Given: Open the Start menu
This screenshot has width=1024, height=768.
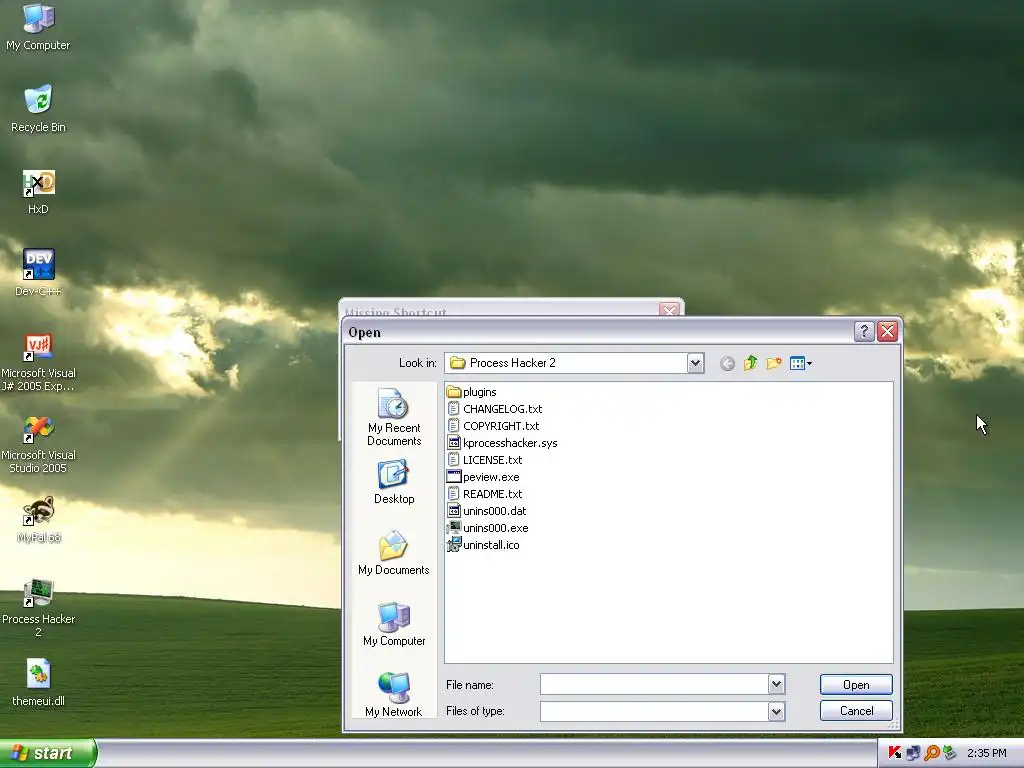Looking at the screenshot, I should click(x=48, y=753).
